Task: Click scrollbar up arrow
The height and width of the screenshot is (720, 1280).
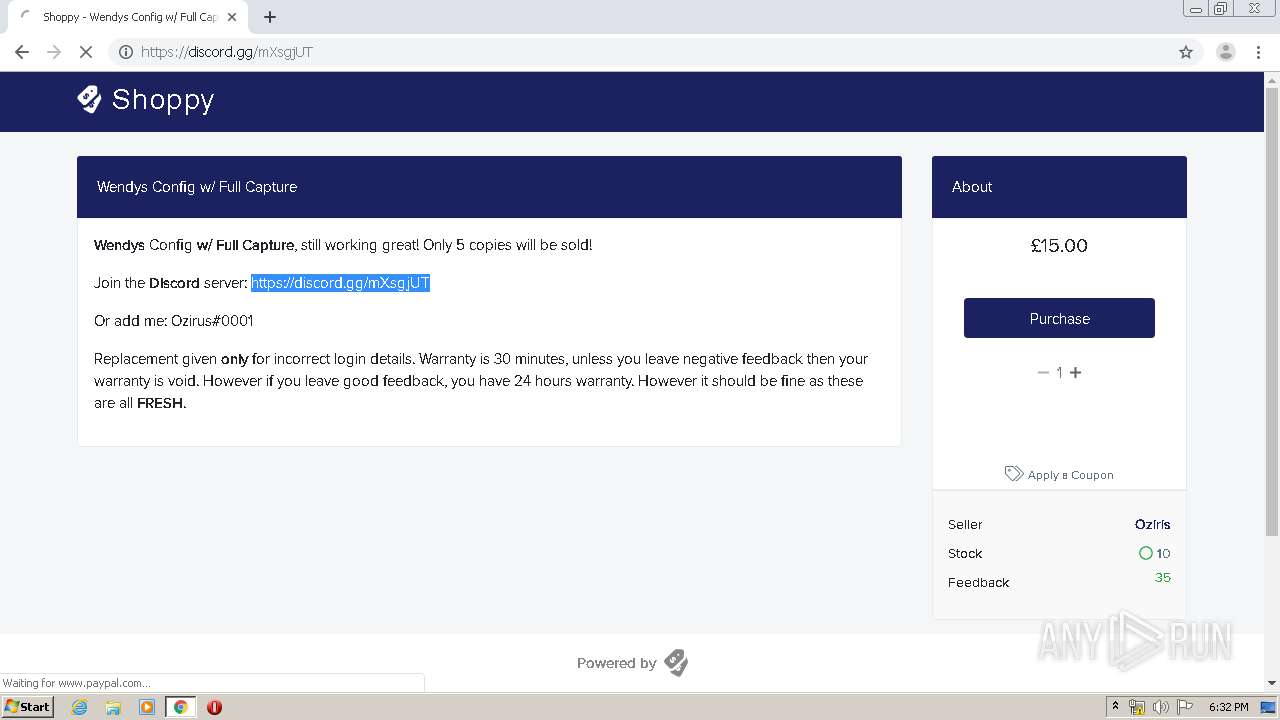Action: pos(1272,80)
